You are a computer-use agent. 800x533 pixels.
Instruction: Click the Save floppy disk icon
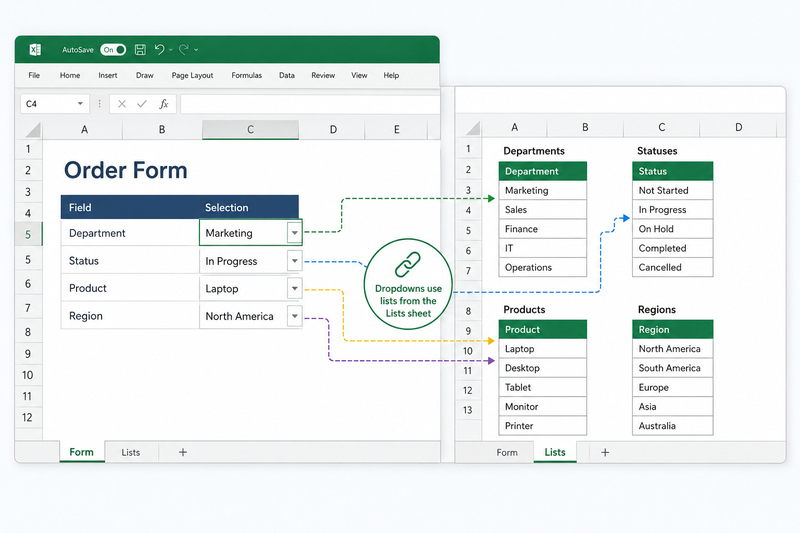point(140,49)
